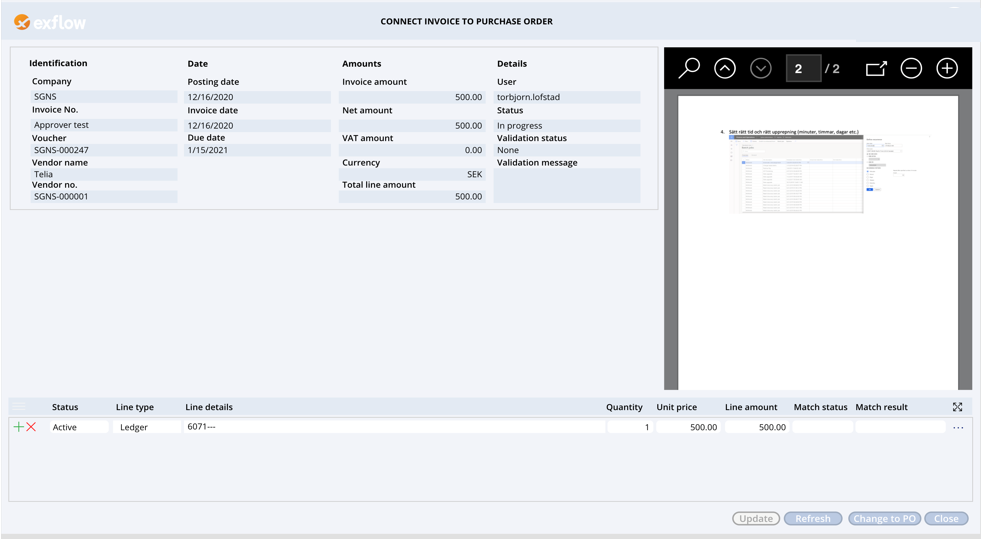Select the Quantity column header

click(624, 407)
